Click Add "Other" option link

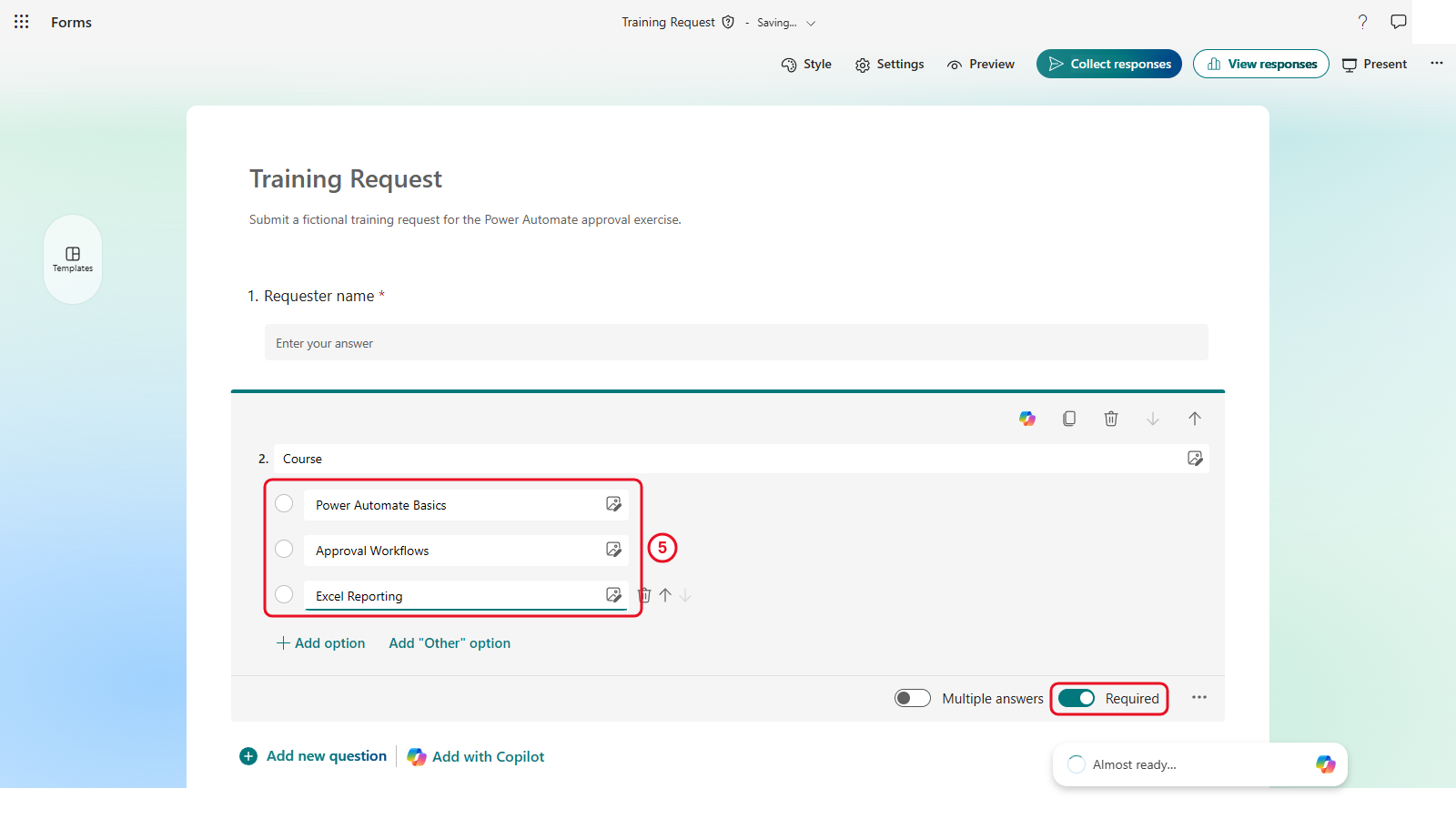[450, 643]
